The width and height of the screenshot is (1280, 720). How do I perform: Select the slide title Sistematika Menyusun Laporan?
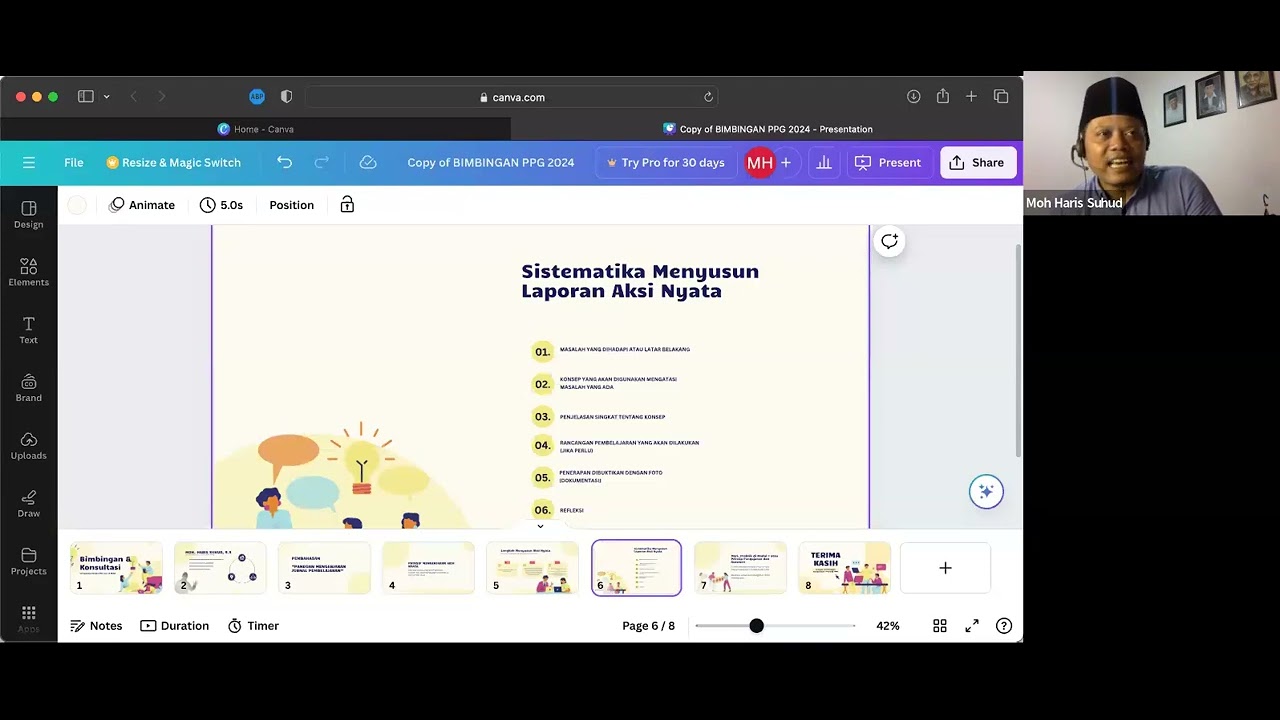640,281
